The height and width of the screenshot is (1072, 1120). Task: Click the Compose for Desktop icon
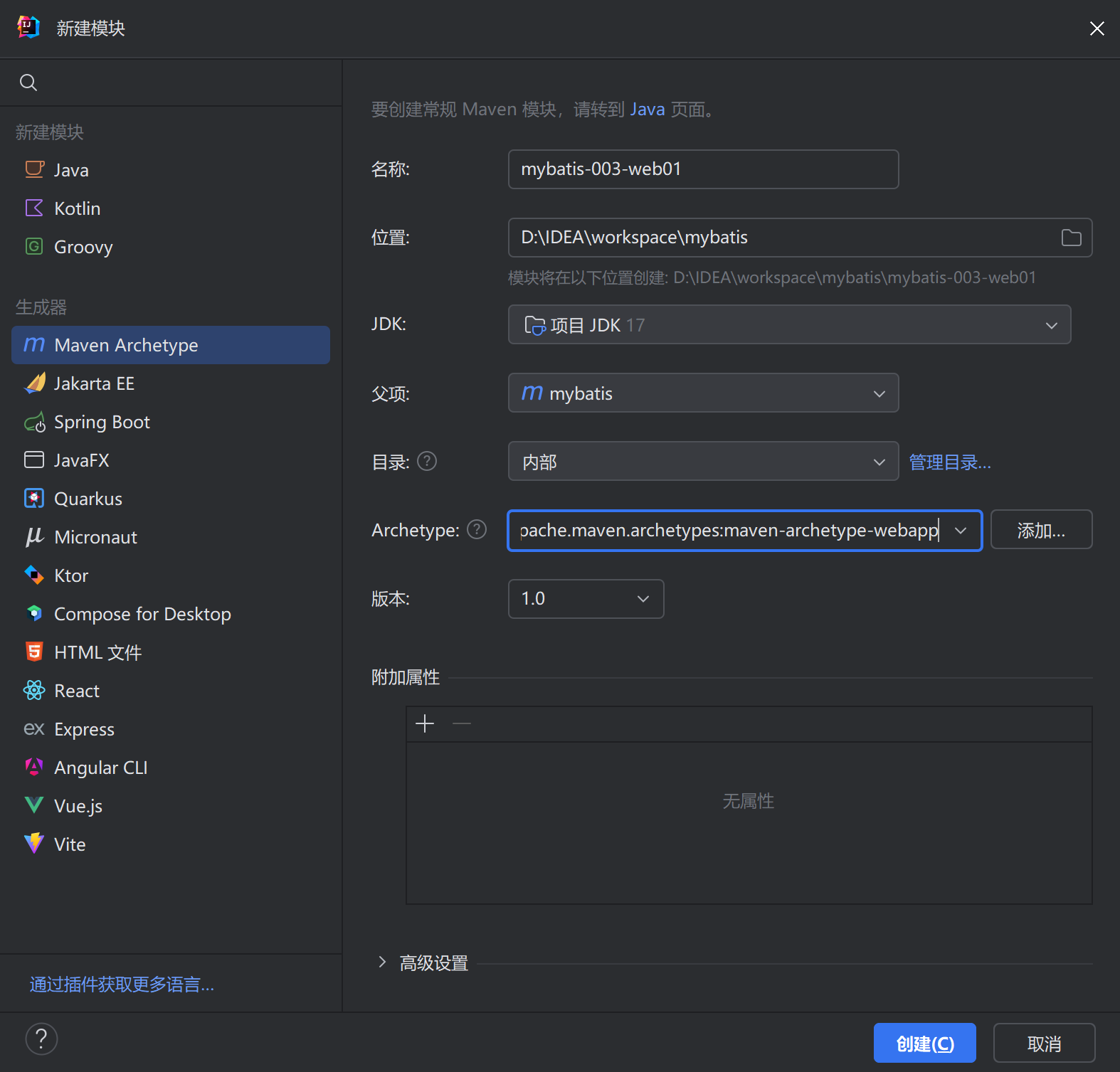(x=34, y=613)
